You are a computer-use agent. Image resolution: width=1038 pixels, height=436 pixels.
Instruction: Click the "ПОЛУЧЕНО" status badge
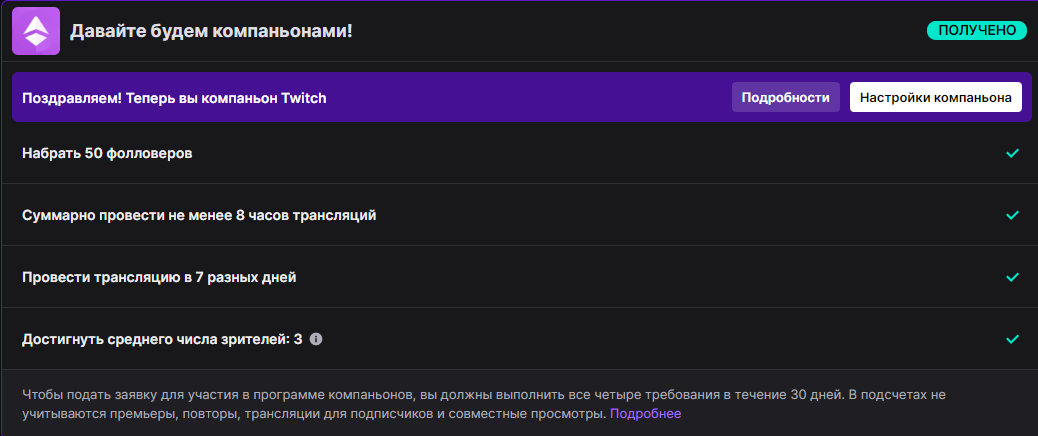pyautogui.click(x=977, y=31)
